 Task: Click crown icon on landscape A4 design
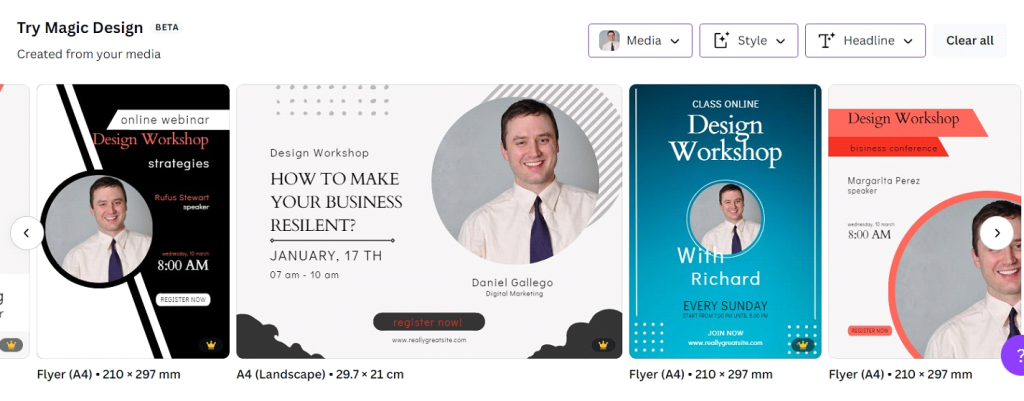coord(603,345)
